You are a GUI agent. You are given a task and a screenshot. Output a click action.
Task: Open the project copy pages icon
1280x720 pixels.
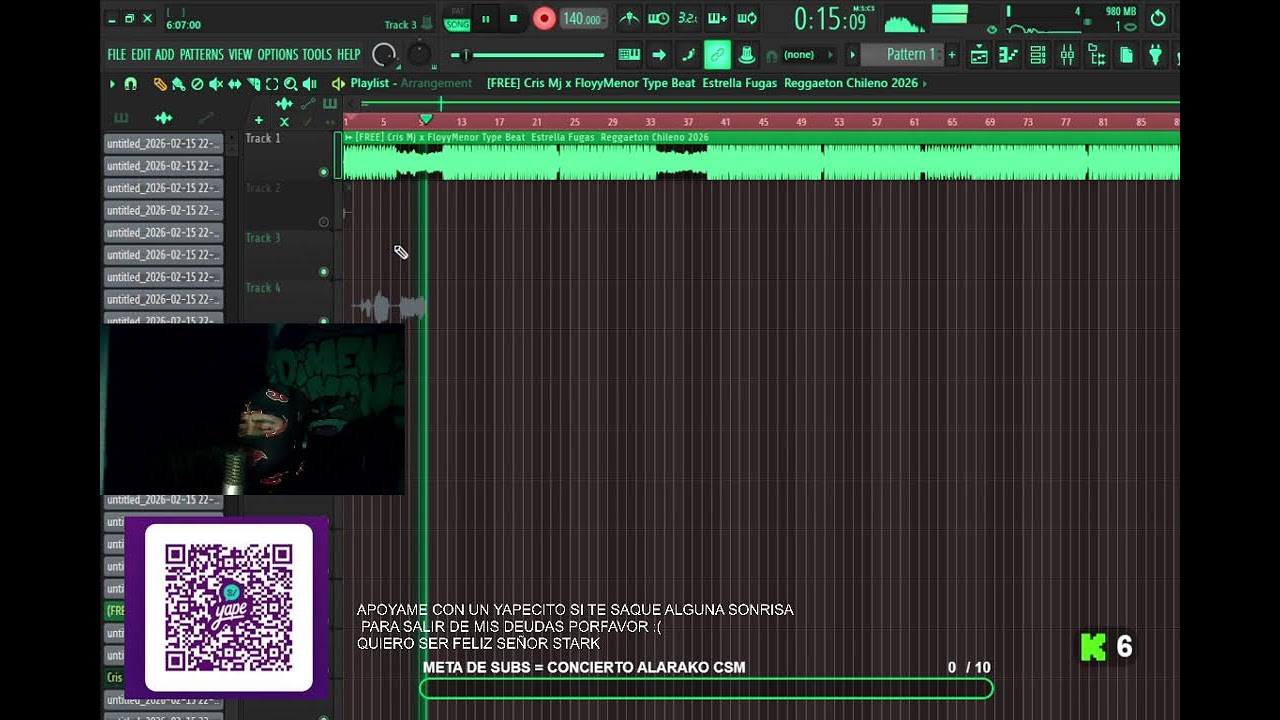1126,55
